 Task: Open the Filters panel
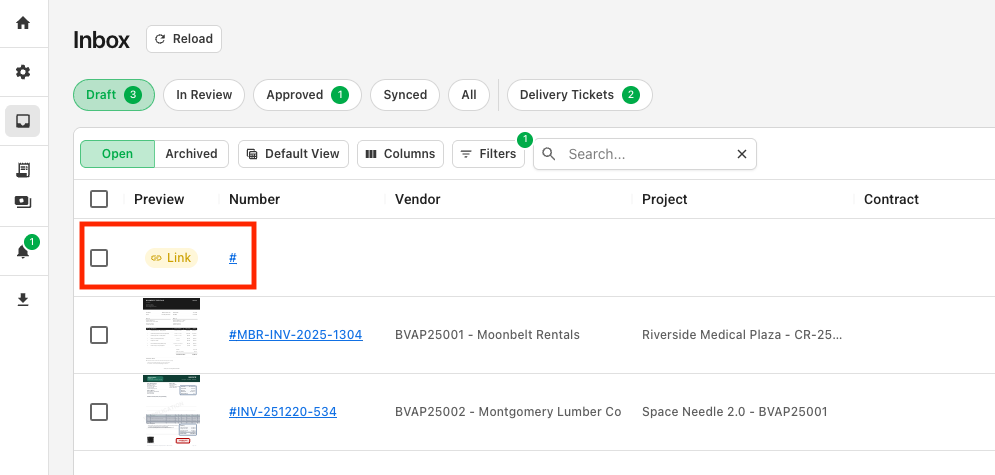tap(489, 154)
